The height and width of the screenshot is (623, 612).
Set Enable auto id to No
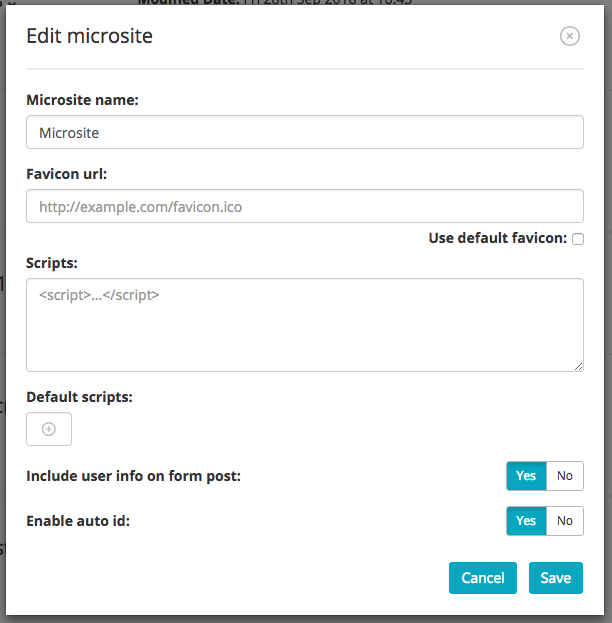[x=565, y=521]
